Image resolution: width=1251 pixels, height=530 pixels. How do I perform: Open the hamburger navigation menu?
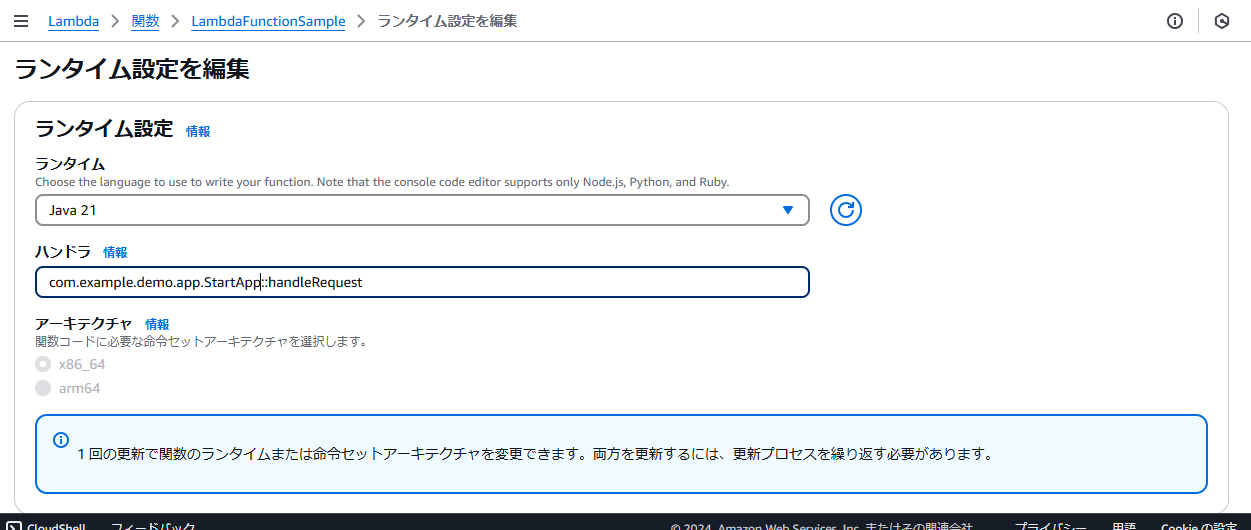(x=21, y=21)
